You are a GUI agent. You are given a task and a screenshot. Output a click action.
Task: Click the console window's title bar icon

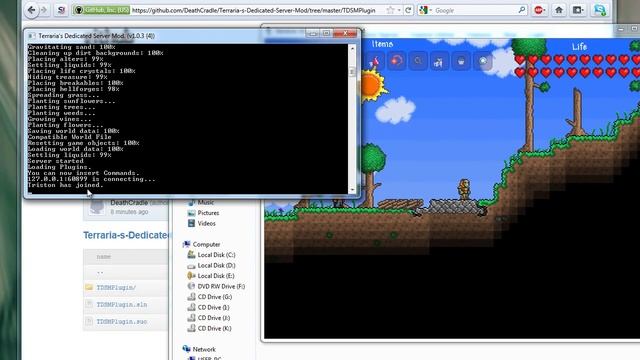pos(31,36)
